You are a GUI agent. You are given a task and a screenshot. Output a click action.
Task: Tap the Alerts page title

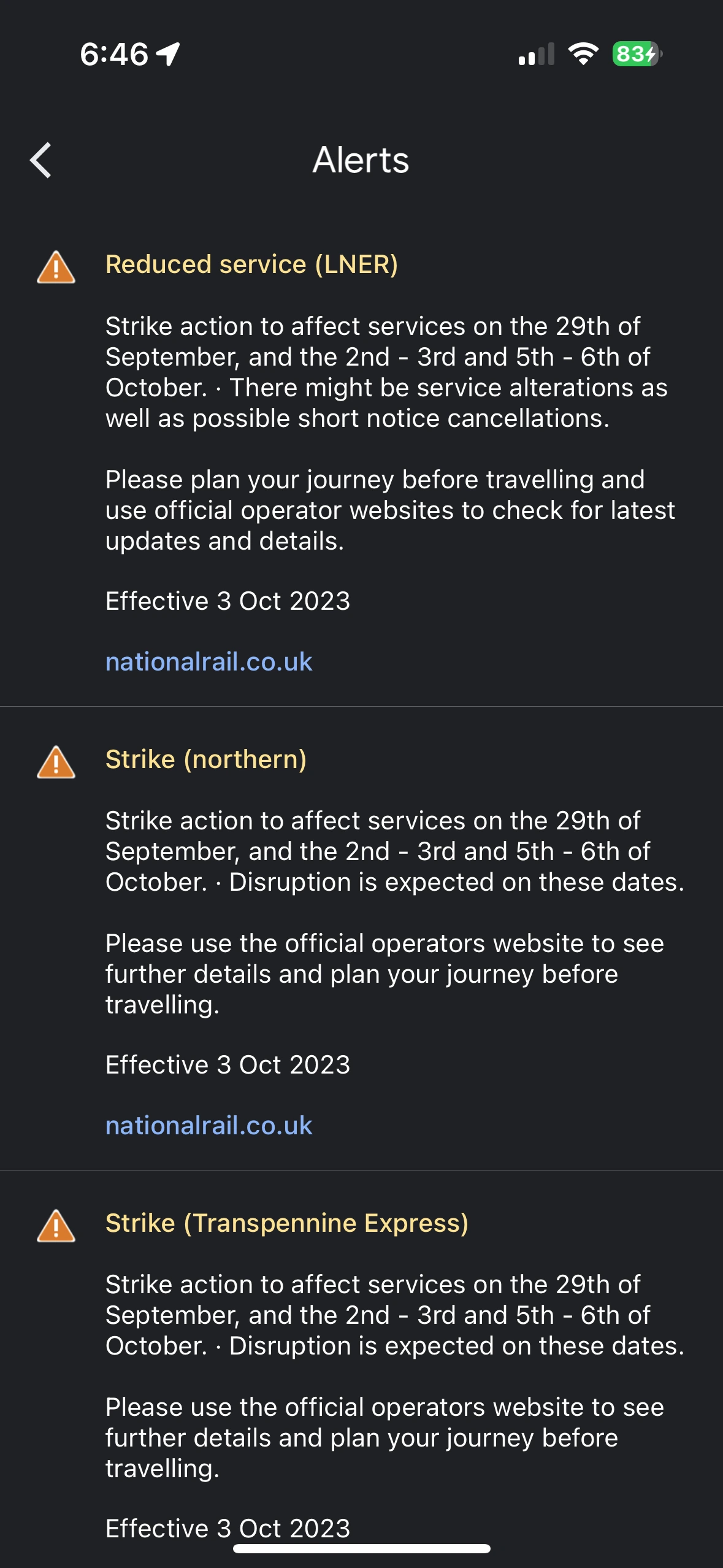coord(361,160)
